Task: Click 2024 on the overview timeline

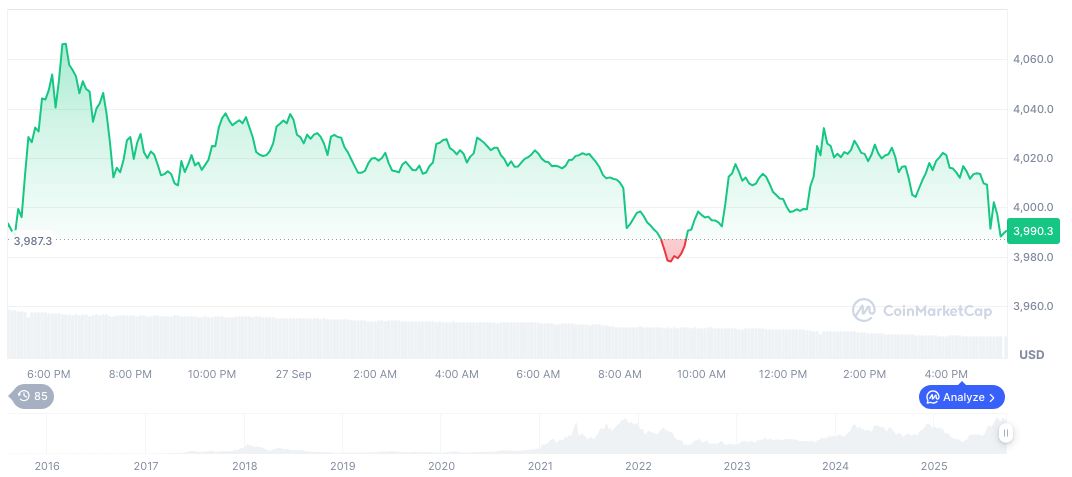Action: tap(835, 466)
